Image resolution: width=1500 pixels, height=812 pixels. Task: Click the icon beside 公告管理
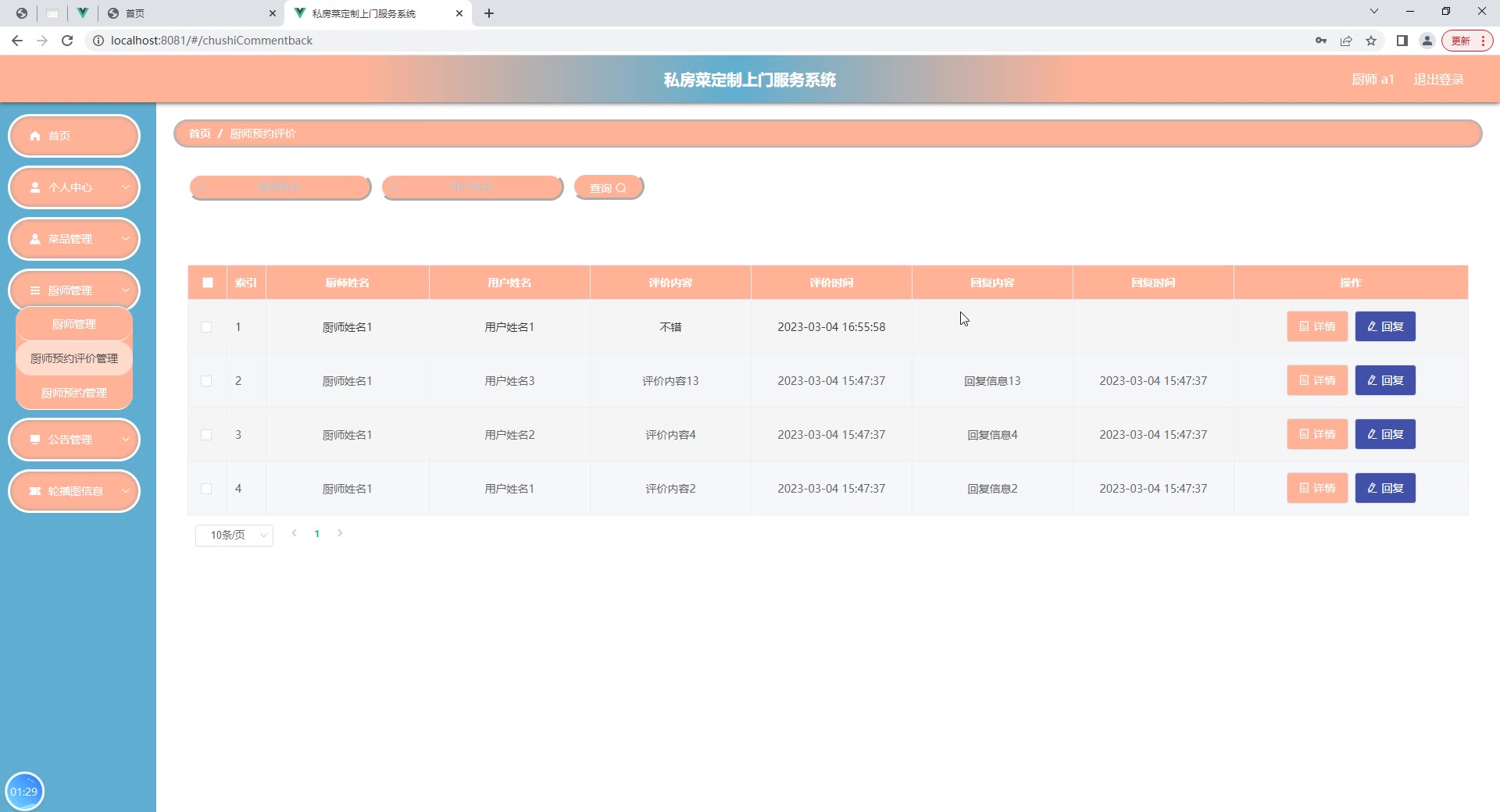(35, 440)
